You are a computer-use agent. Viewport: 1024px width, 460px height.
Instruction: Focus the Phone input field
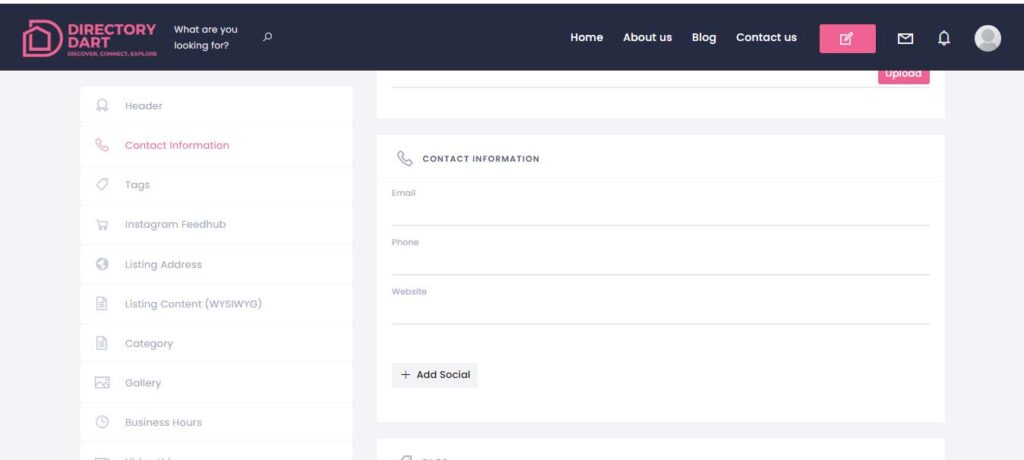point(660,261)
